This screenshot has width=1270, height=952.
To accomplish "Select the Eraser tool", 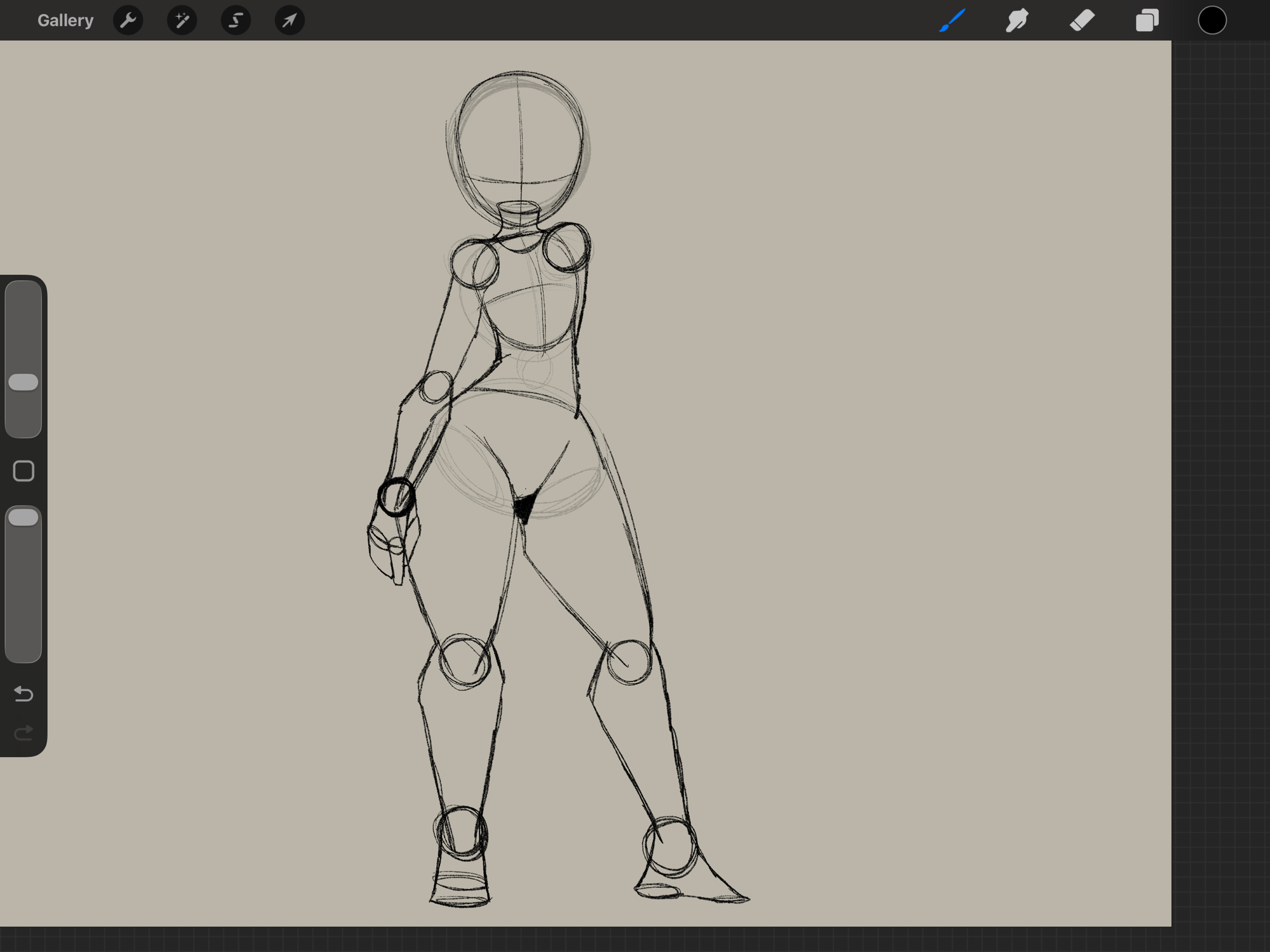I will click(1082, 20).
